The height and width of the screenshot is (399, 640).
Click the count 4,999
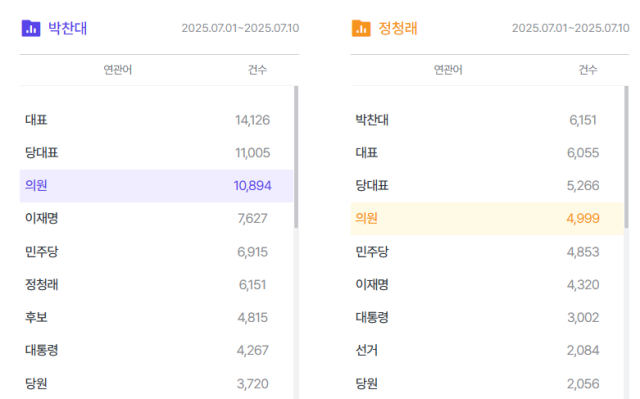[583, 219]
